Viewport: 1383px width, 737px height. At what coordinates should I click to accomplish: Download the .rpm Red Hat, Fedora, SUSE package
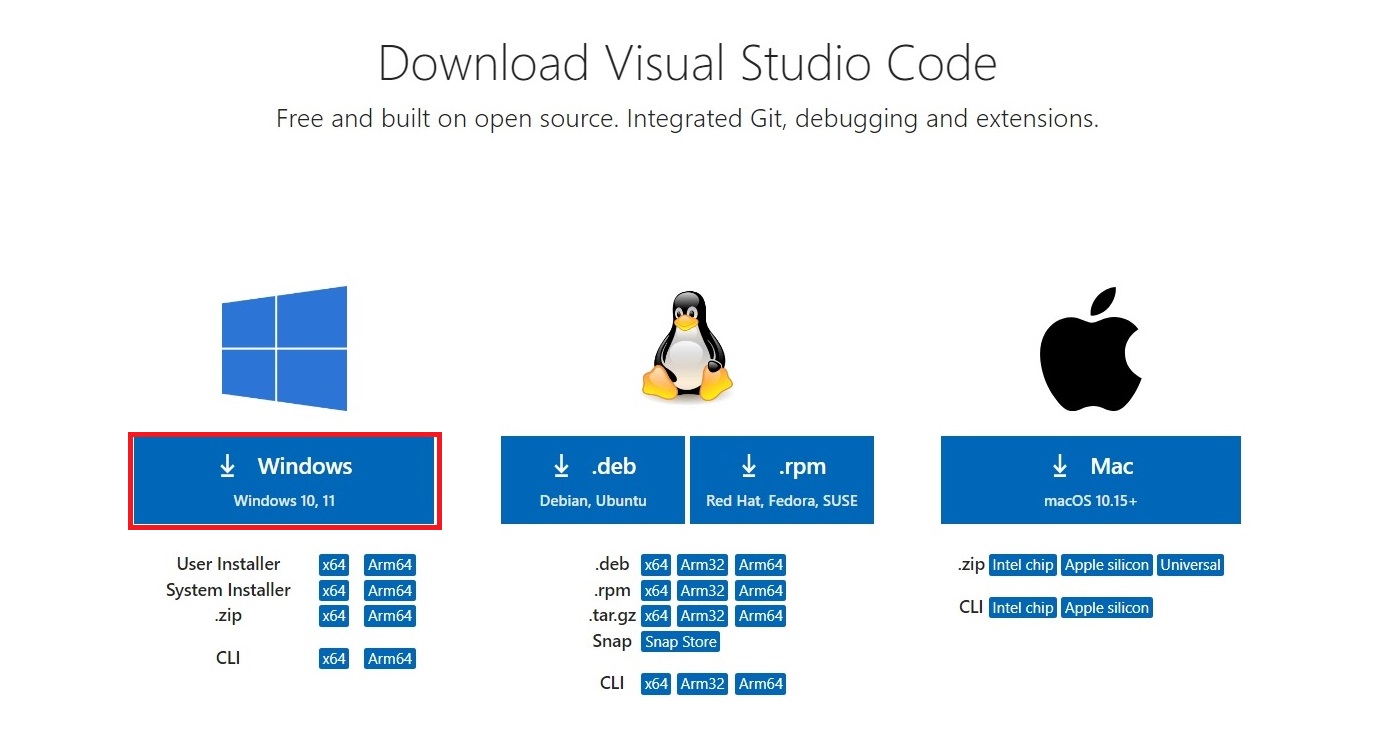point(782,480)
